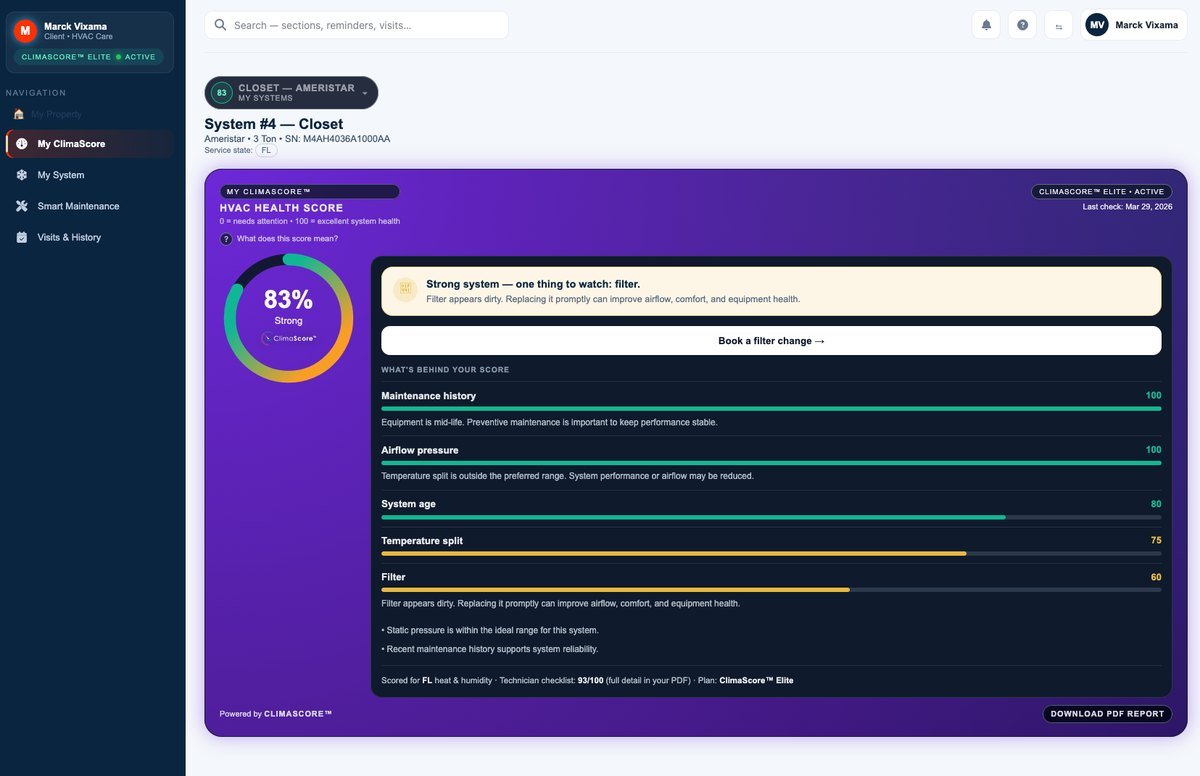Click the tools icon beside Smart Maintenance

tap(22, 206)
